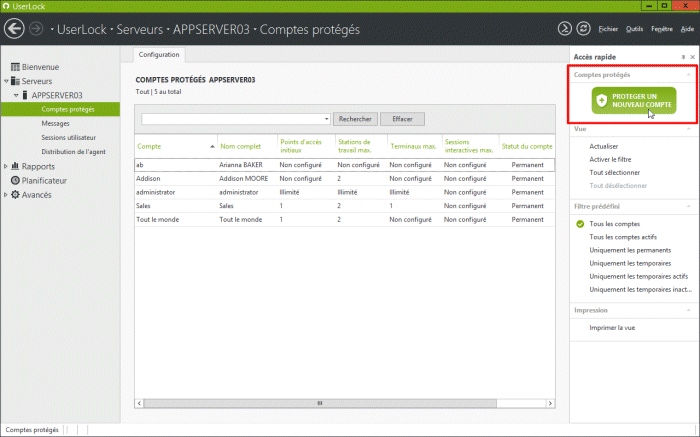Open the search field dropdown arrow
Image resolution: width=700 pixels, height=437 pixels.
coord(326,119)
